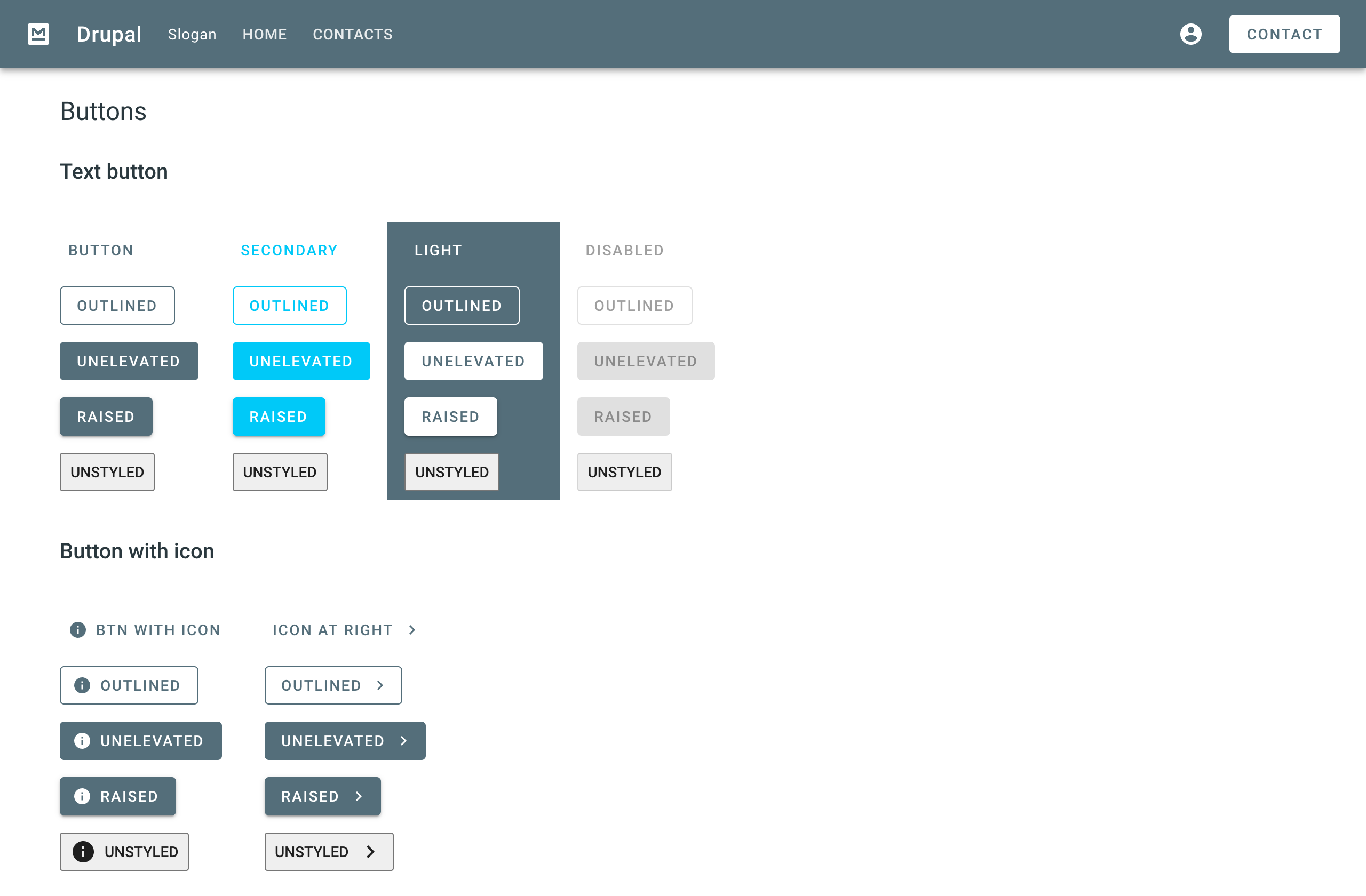Screen dimensions: 1366x896
Task: Select CONTACTS menu item in navigation
Action: point(352,34)
